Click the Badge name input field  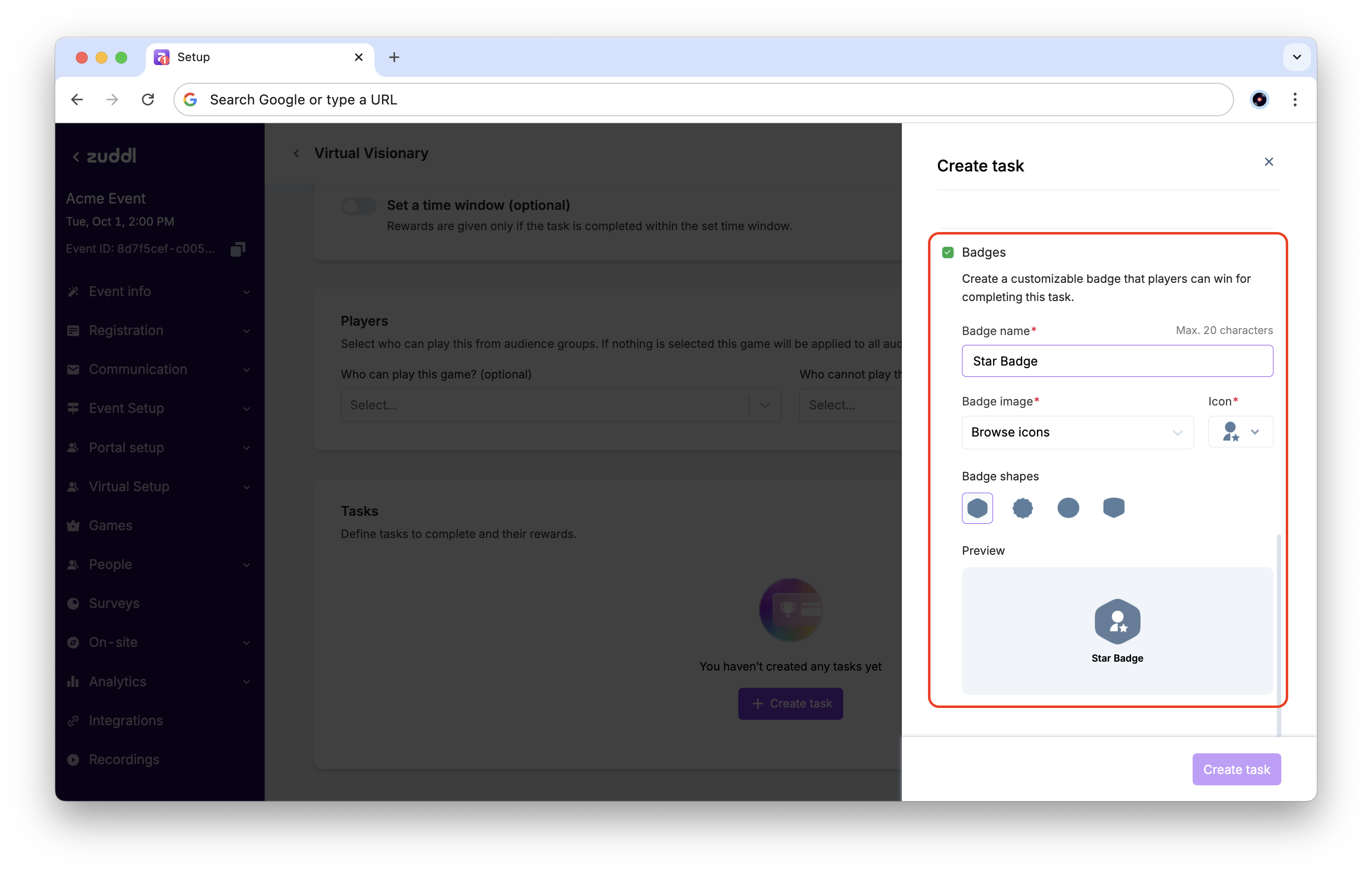pos(1117,361)
